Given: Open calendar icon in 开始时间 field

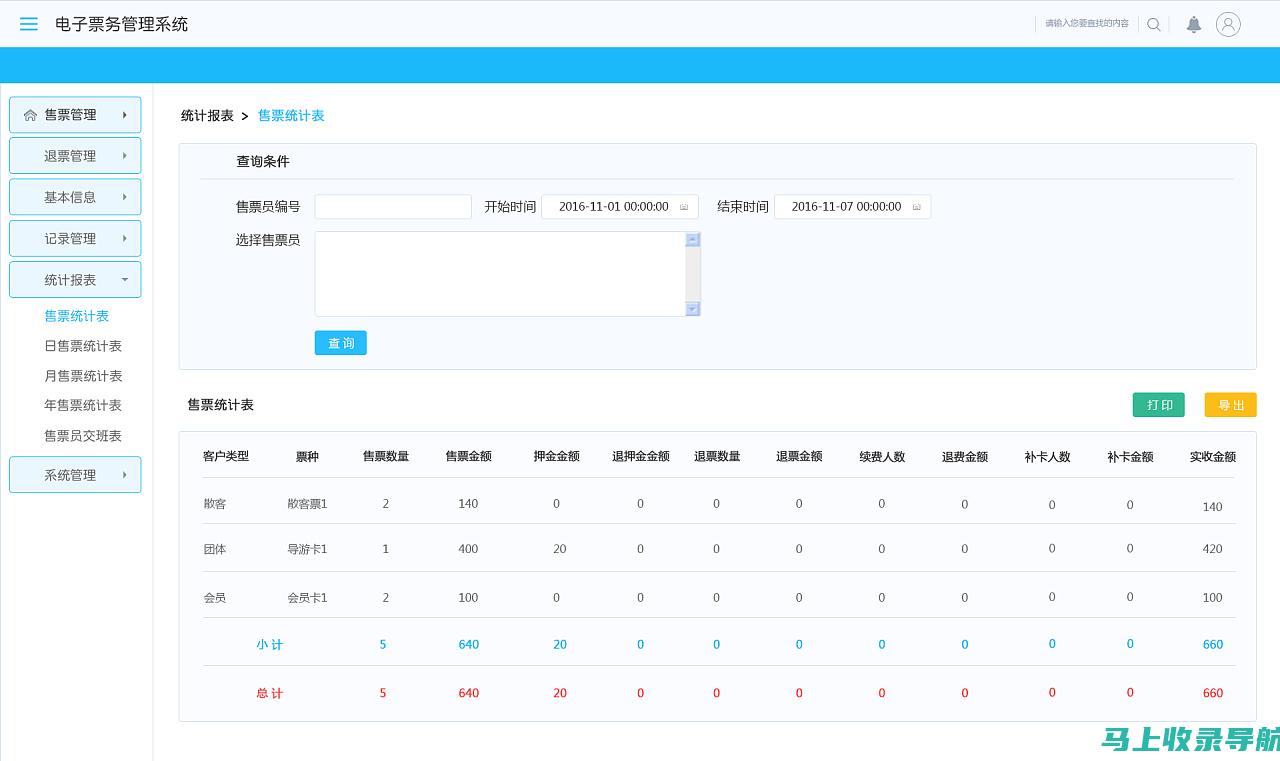Looking at the screenshot, I should click(x=684, y=207).
